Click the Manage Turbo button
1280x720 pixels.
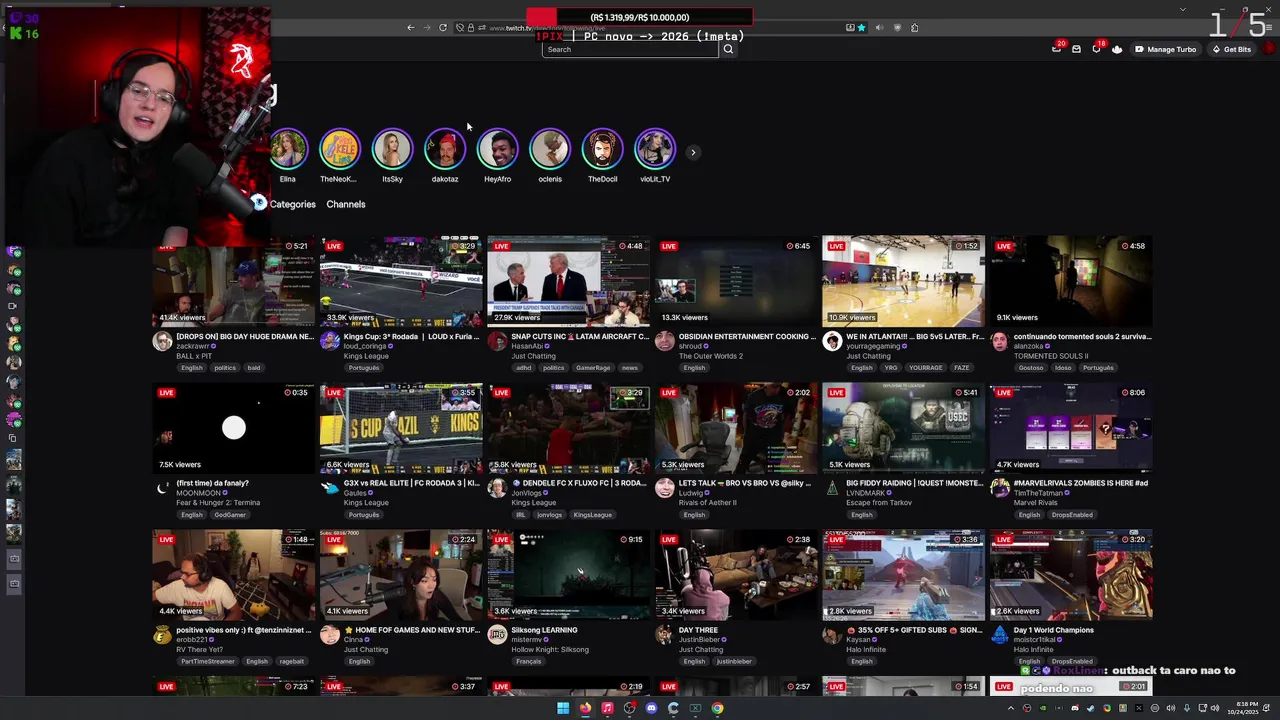1165,49
